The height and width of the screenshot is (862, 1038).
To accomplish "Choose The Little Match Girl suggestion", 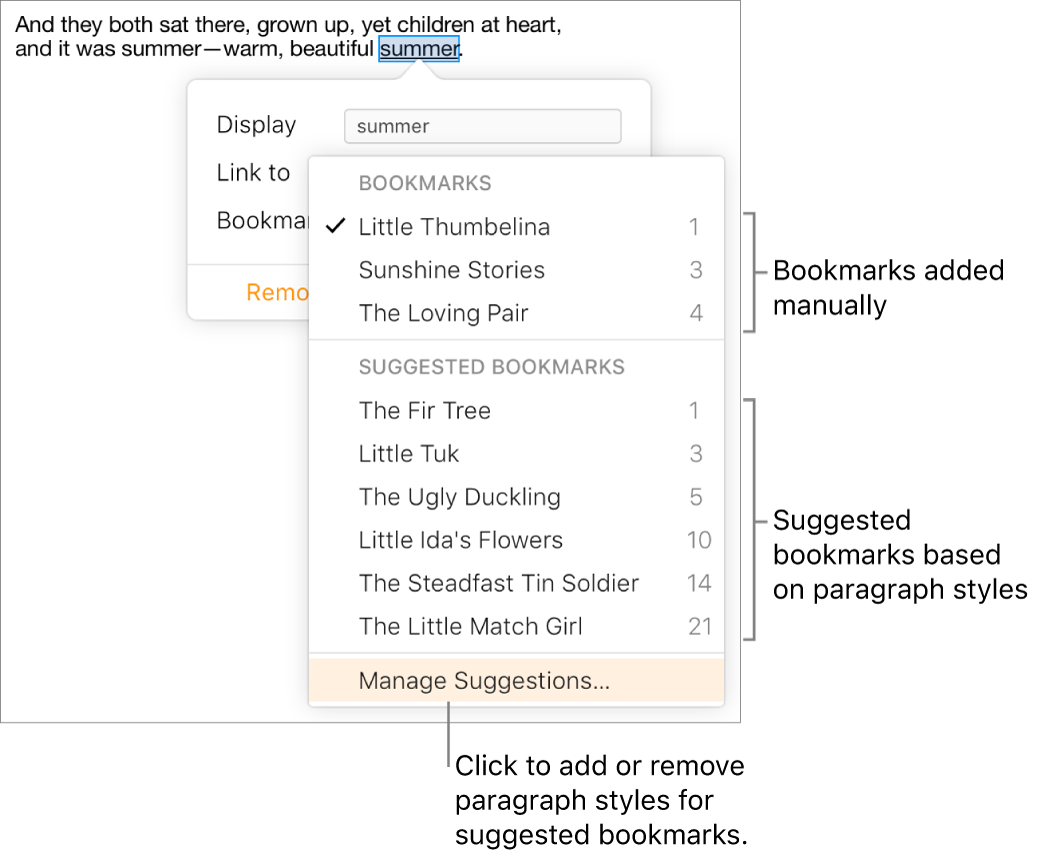I will (x=469, y=626).
